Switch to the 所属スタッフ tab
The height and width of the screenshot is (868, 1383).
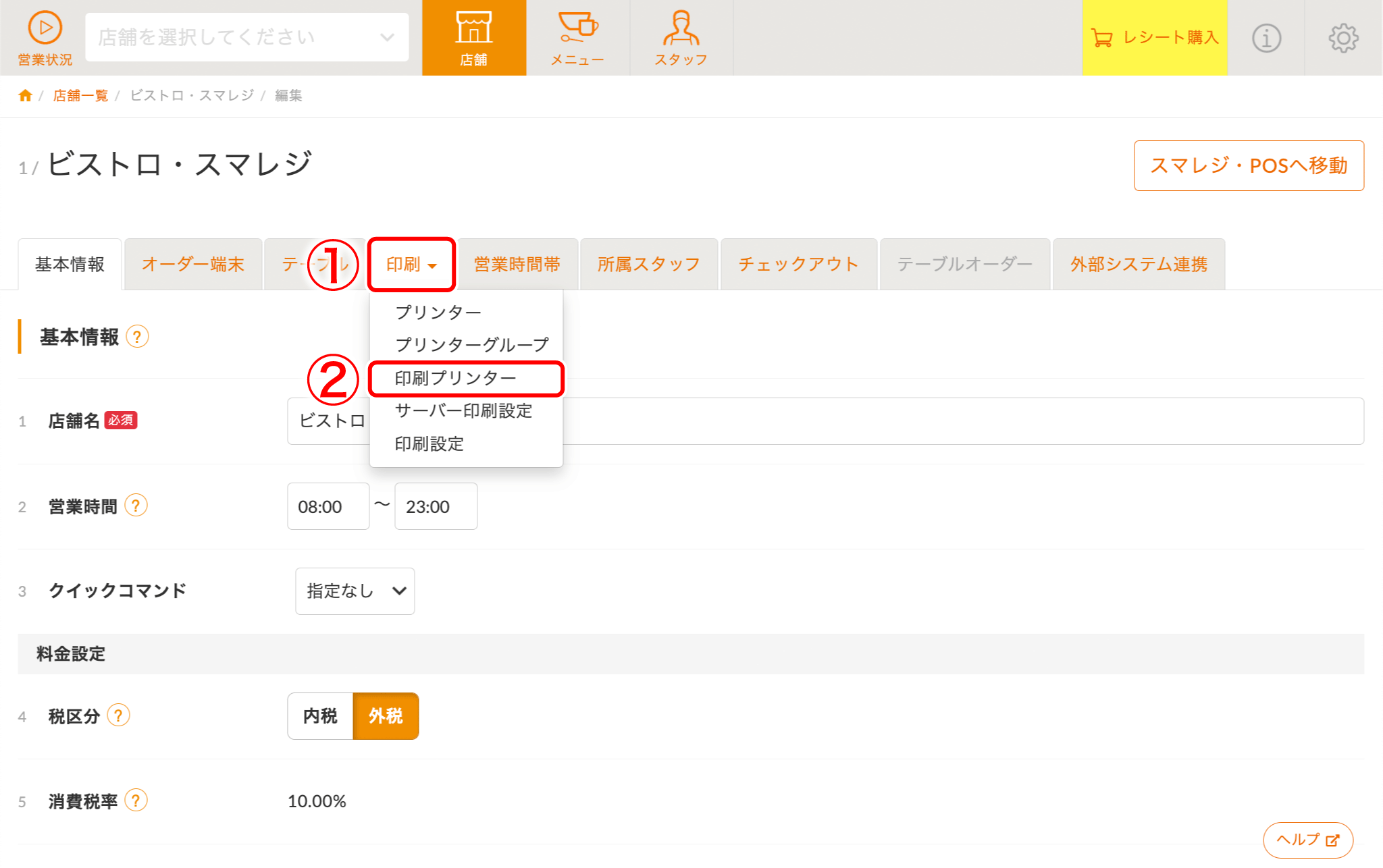(649, 264)
